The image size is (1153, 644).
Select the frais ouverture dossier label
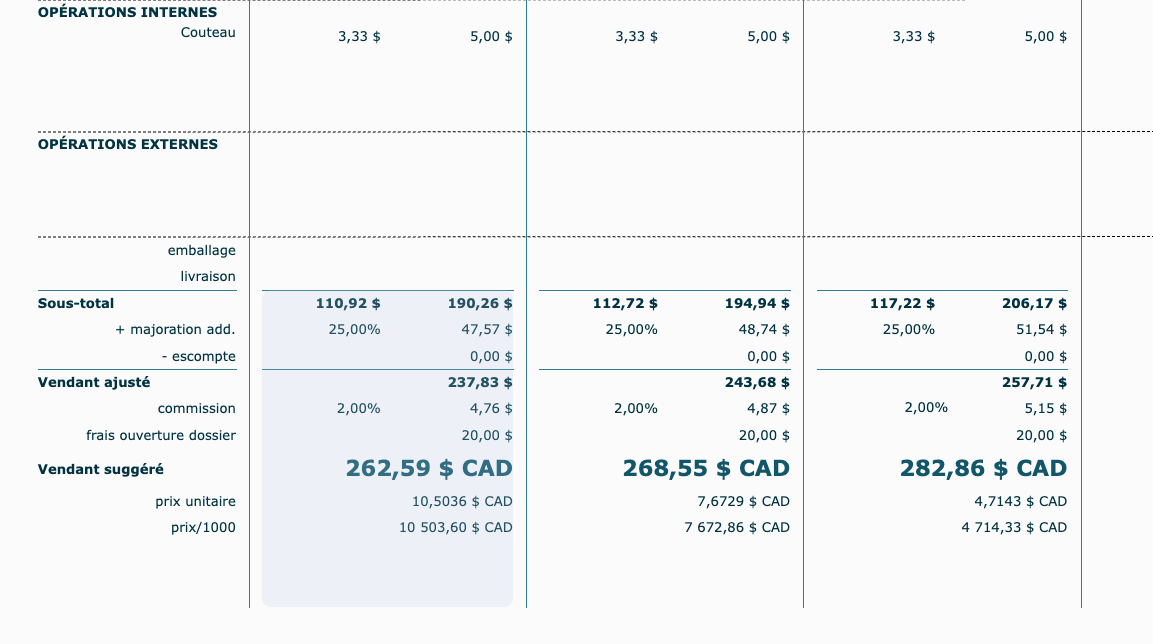coord(161,435)
